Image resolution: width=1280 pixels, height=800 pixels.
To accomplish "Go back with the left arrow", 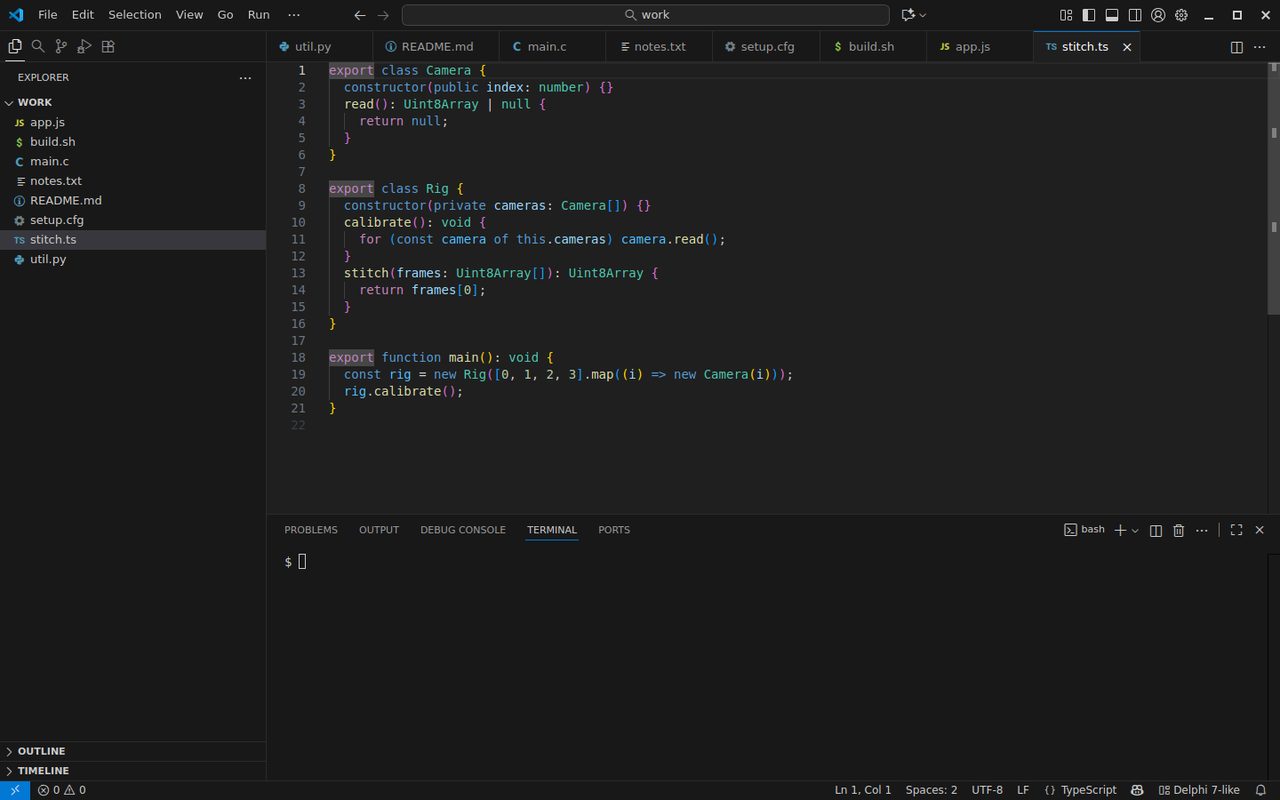I will point(360,15).
